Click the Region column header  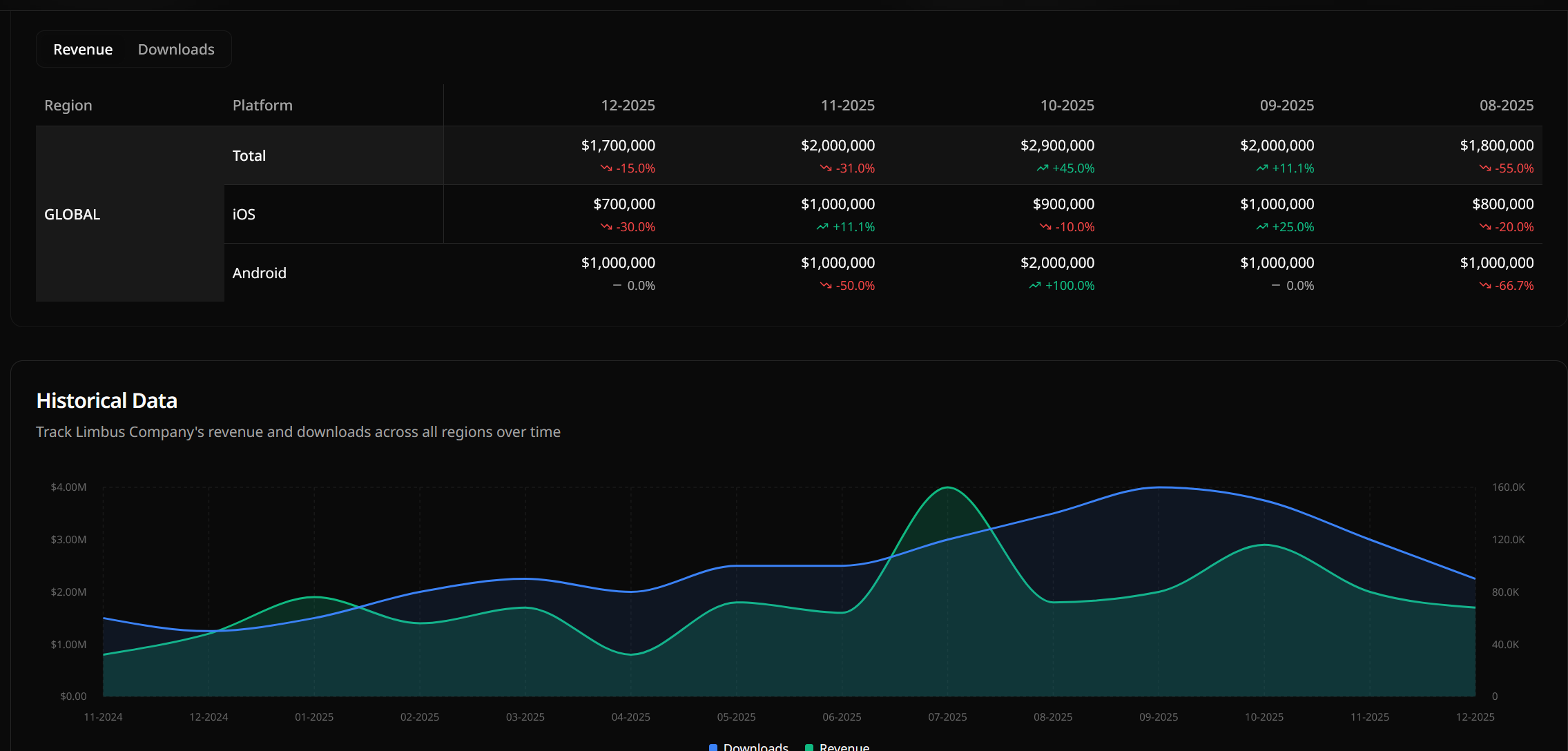point(68,106)
